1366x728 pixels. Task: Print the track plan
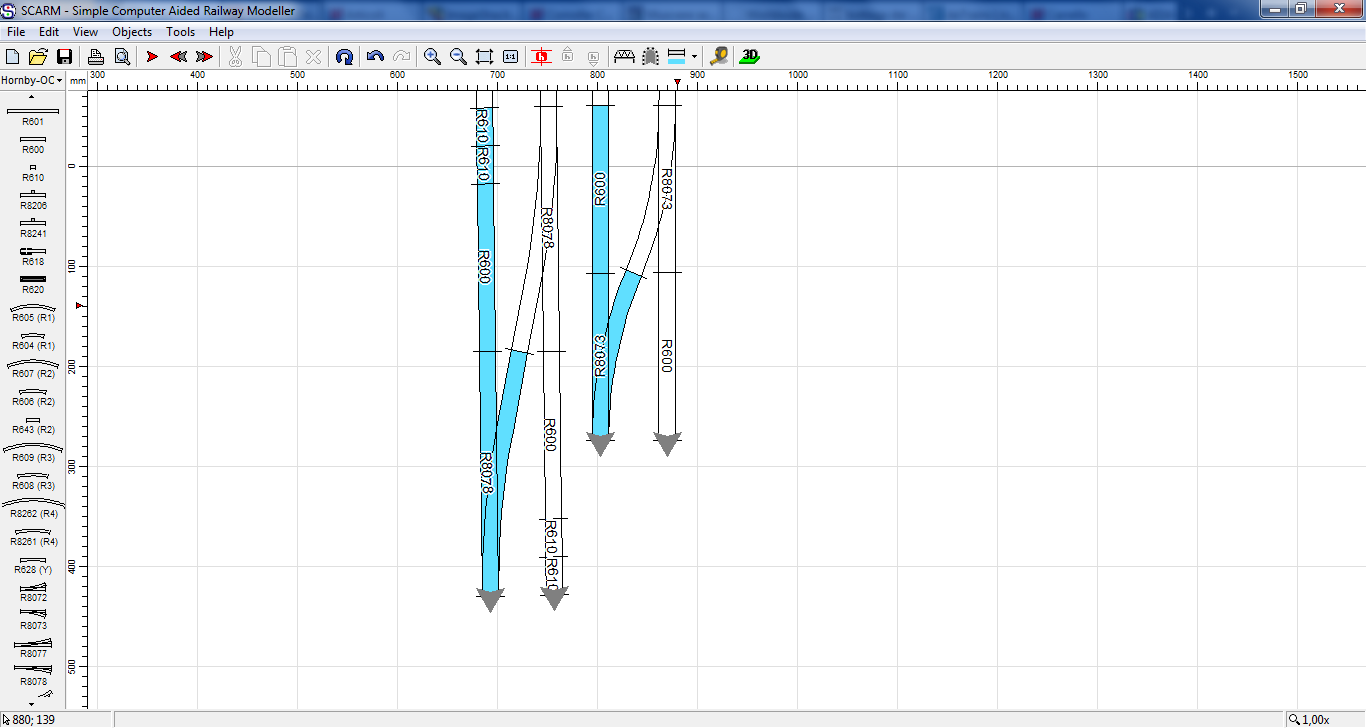(x=96, y=57)
